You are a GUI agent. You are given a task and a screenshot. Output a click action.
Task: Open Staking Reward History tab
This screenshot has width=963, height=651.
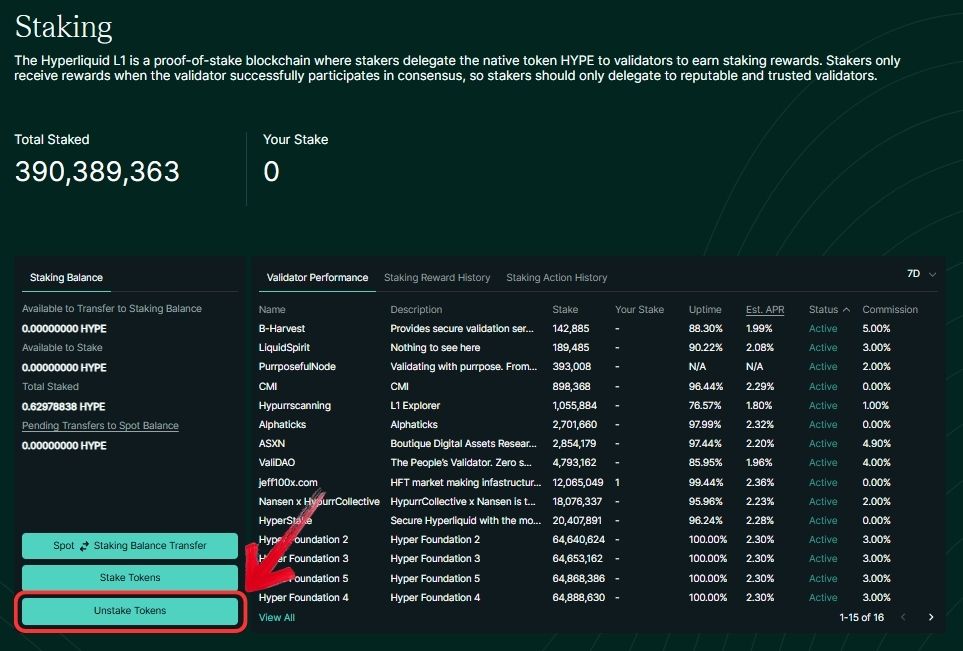click(x=437, y=278)
